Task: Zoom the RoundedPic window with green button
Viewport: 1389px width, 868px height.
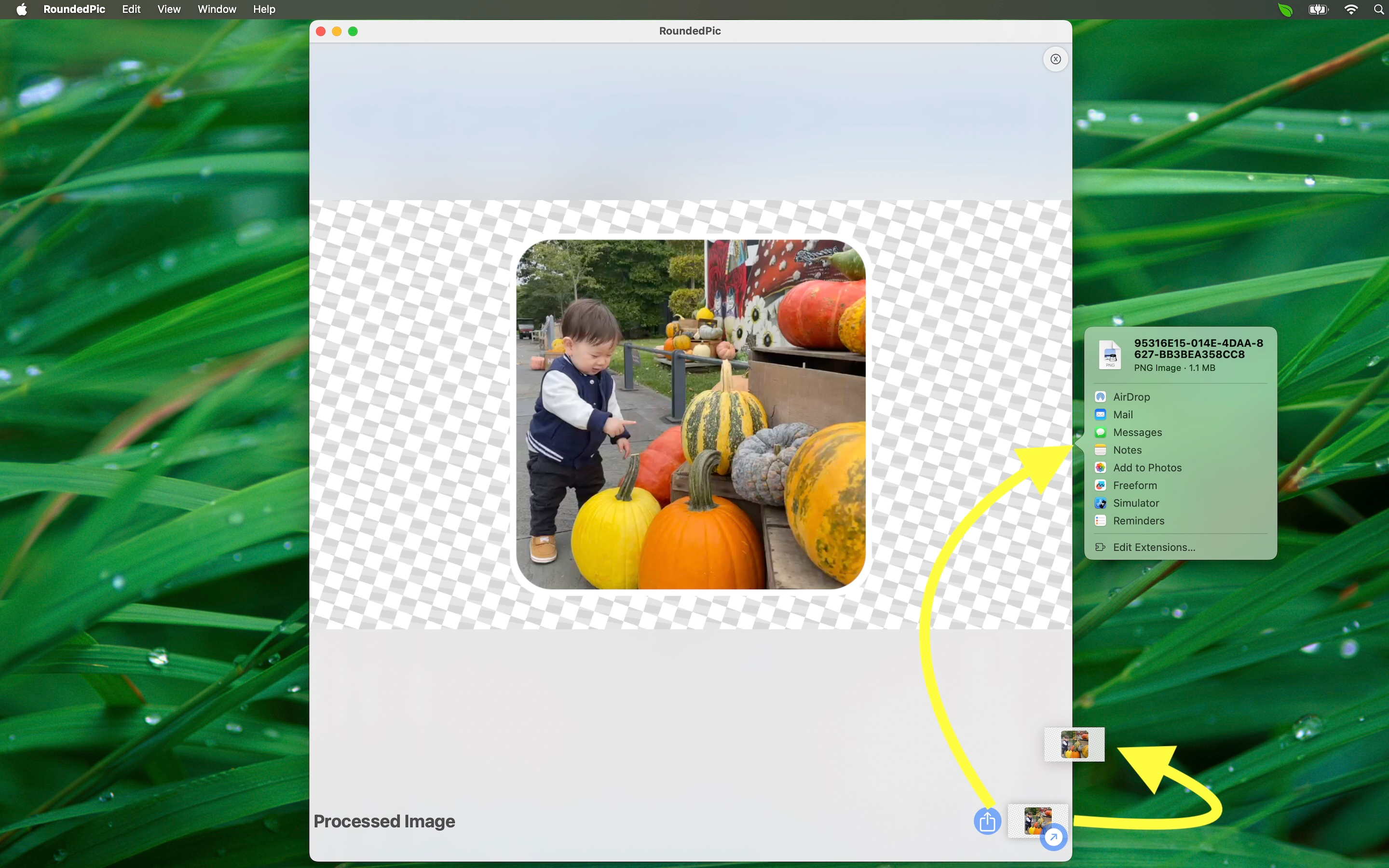Action: [x=353, y=31]
